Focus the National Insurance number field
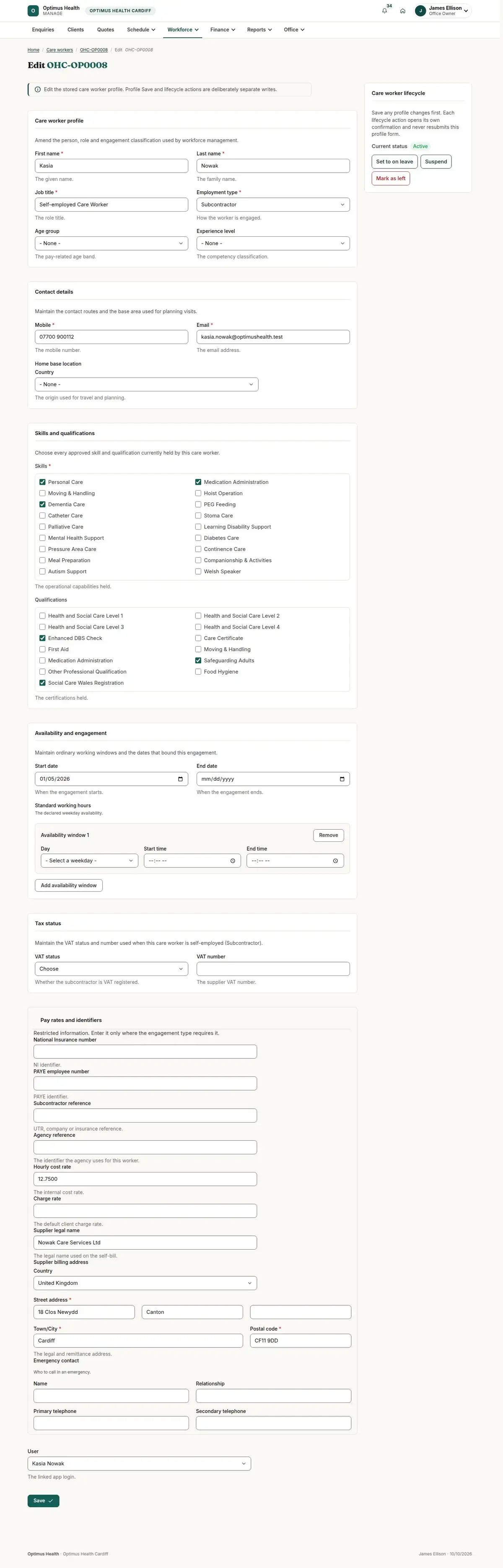 pos(145,1052)
